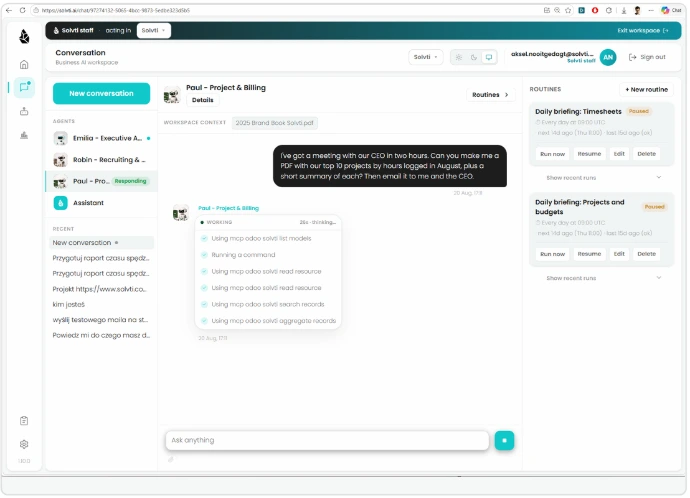This screenshot has height=498, width=690.
Task: Open the browser zoom magnifier icon
Action: (557, 10)
